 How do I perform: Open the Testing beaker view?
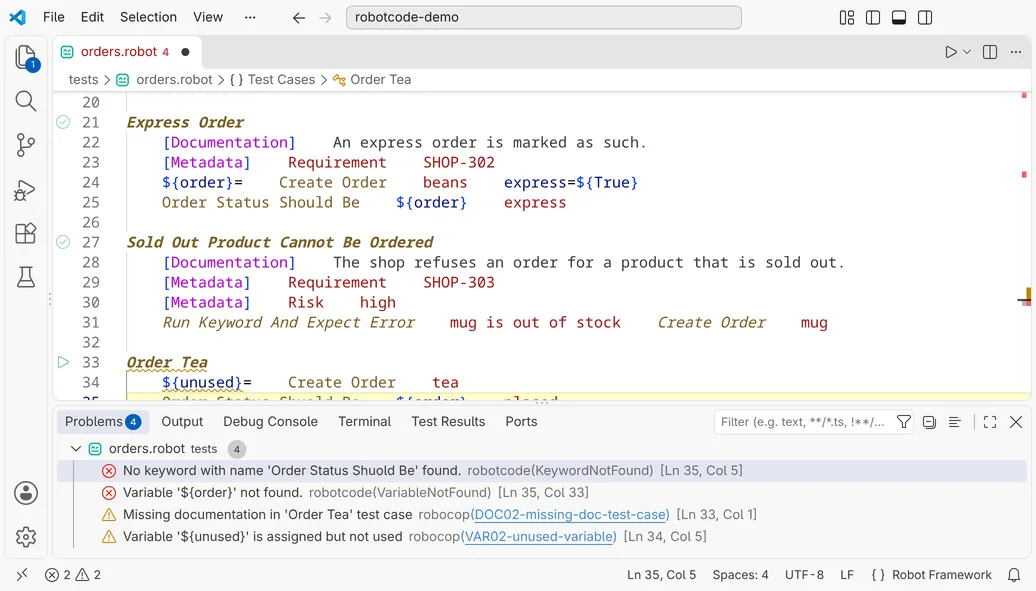[x=26, y=277]
